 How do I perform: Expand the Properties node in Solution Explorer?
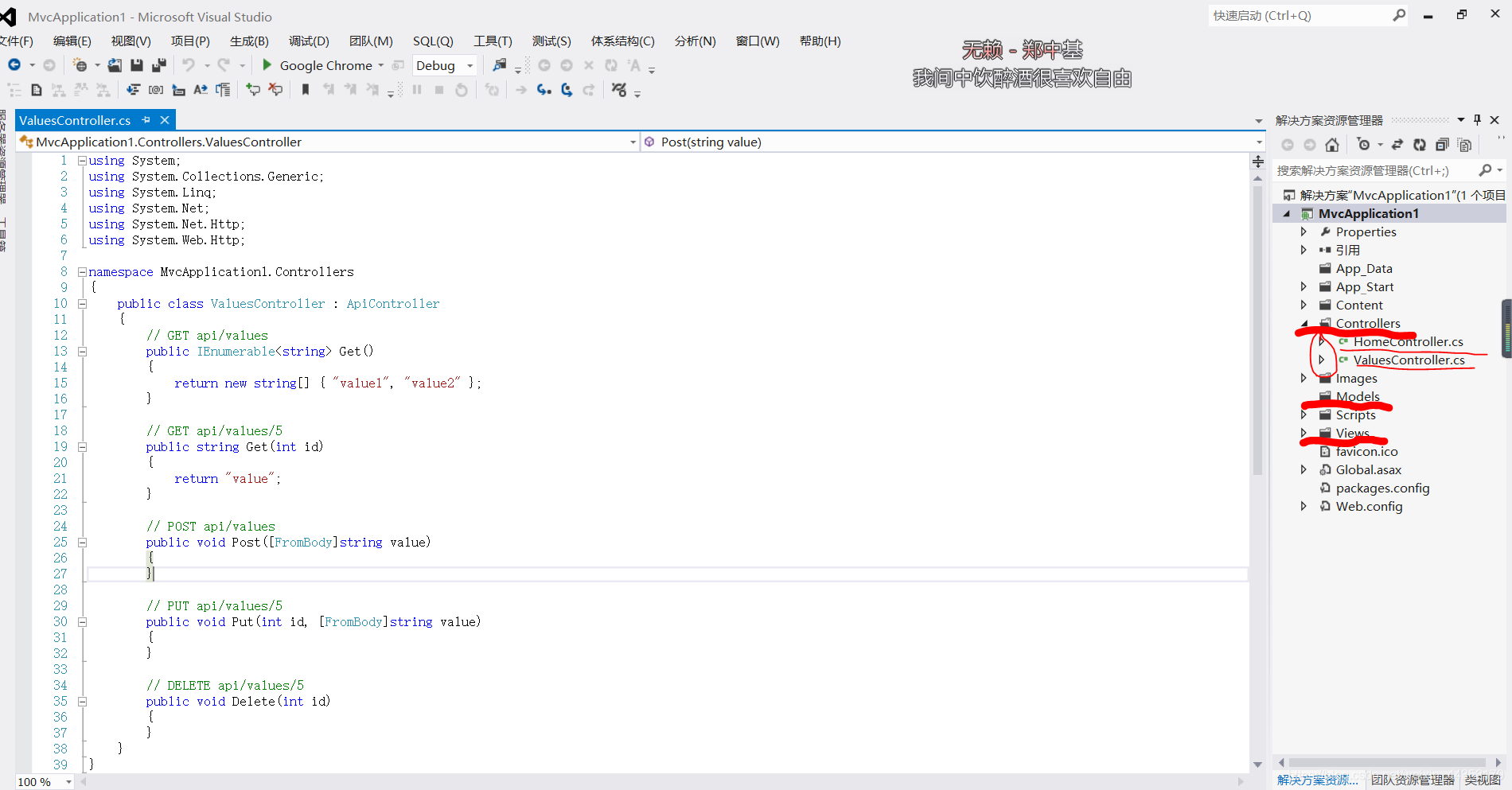point(1304,232)
